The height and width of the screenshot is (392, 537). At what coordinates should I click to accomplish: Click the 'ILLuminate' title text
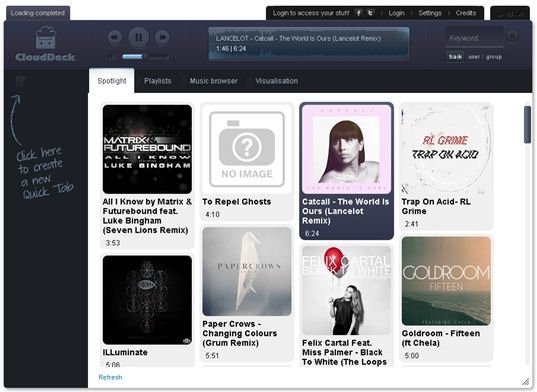(125, 352)
